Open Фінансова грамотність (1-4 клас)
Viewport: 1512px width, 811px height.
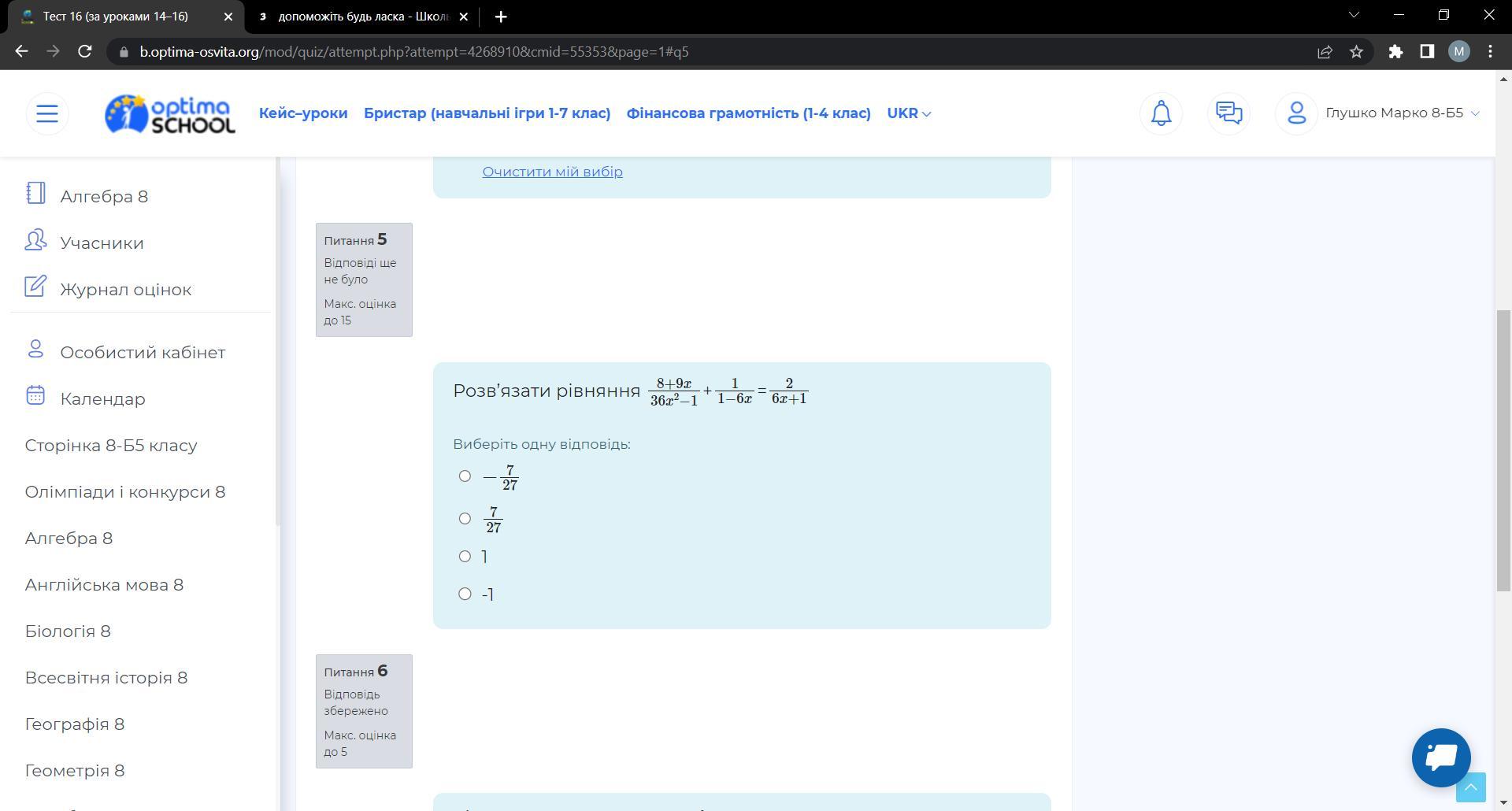[749, 113]
